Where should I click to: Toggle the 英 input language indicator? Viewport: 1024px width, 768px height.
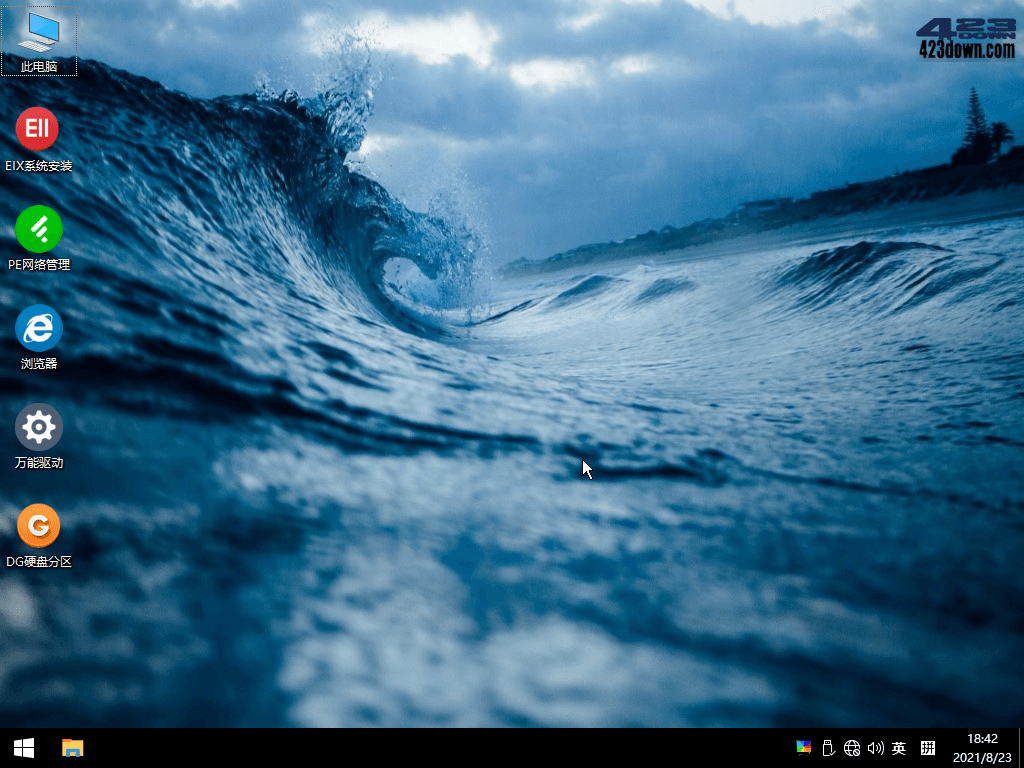tap(899, 747)
